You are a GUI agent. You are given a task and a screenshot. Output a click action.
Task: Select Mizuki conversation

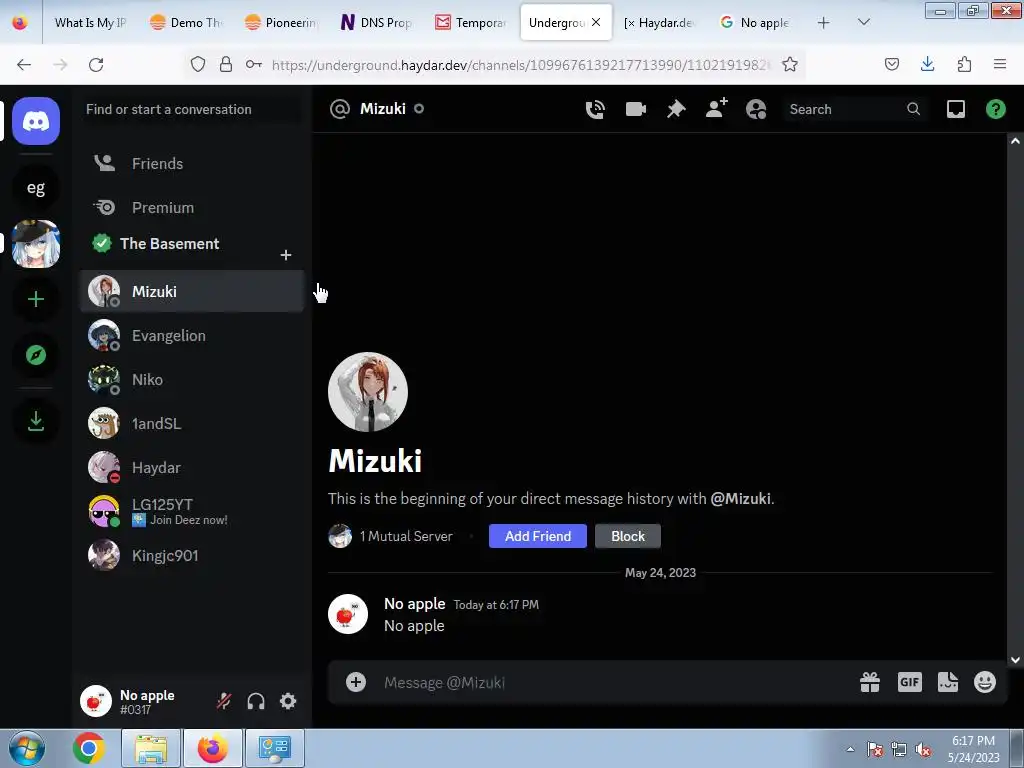192,291
